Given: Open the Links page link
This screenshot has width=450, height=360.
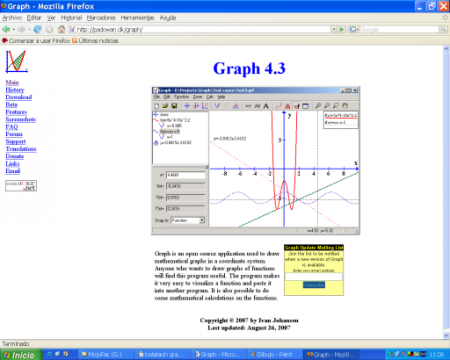Looking at the screenshot, I should tap(12, 163).
